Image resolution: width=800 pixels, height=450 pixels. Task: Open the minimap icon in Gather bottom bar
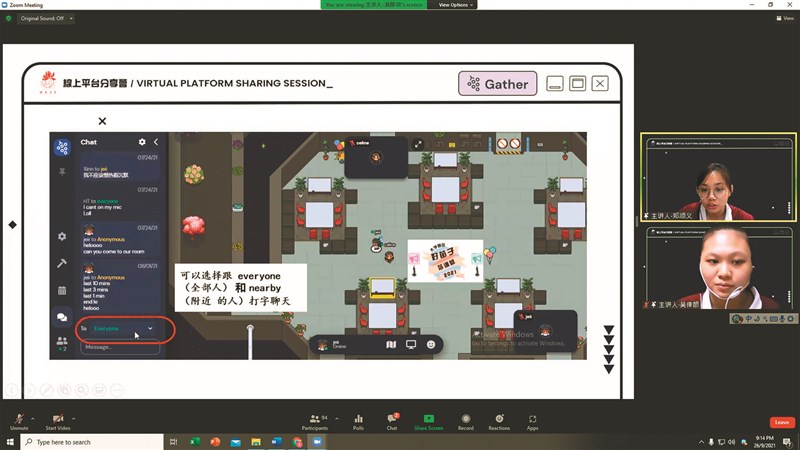(391, 345)
